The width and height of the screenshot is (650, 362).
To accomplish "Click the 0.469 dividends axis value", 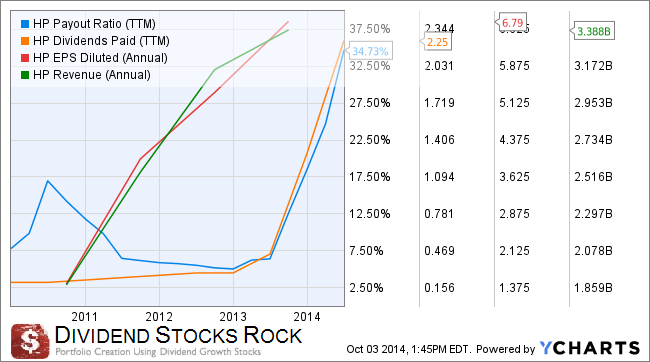I will tap(439, 251).
